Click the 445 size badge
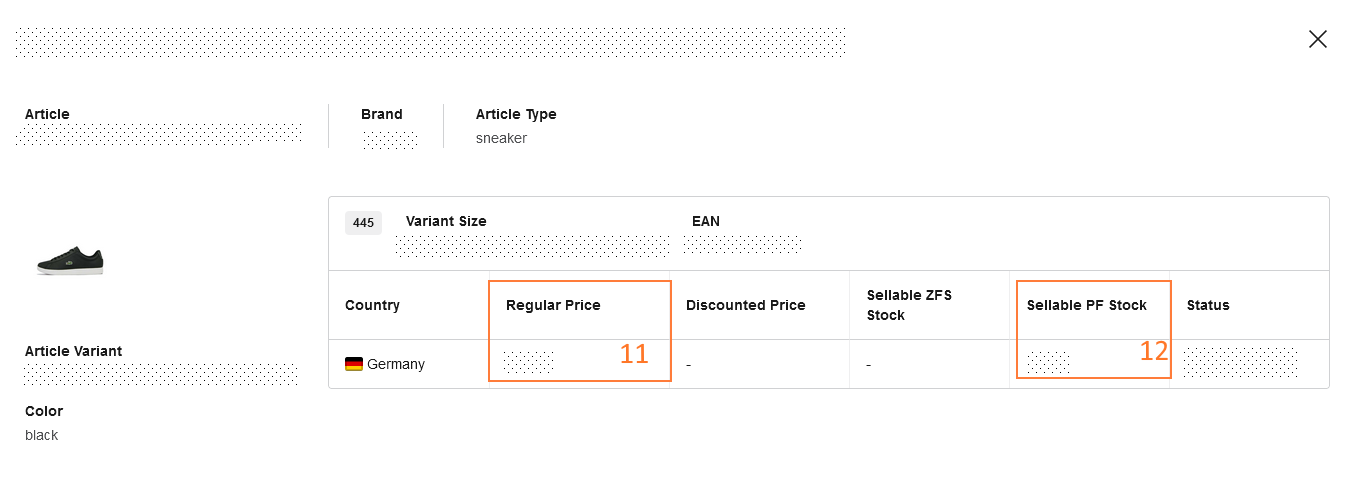Viewport: 1358px width, 501px height. point(363,222)
